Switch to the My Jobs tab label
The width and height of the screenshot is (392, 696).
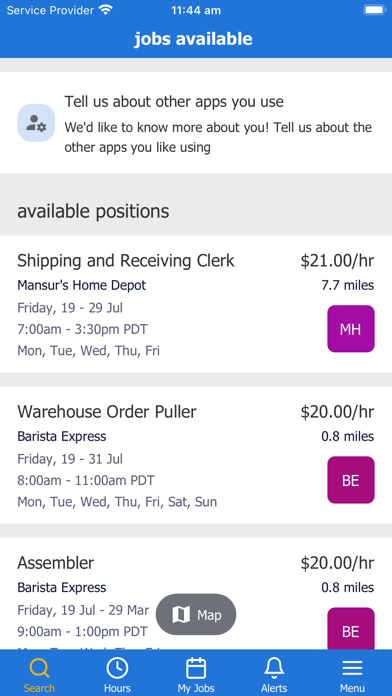click(x=196, y=688)
